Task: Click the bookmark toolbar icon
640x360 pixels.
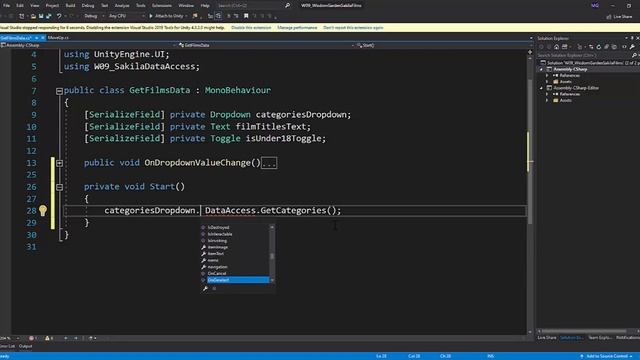Action: pyautogui.click(x=246, y=16)
